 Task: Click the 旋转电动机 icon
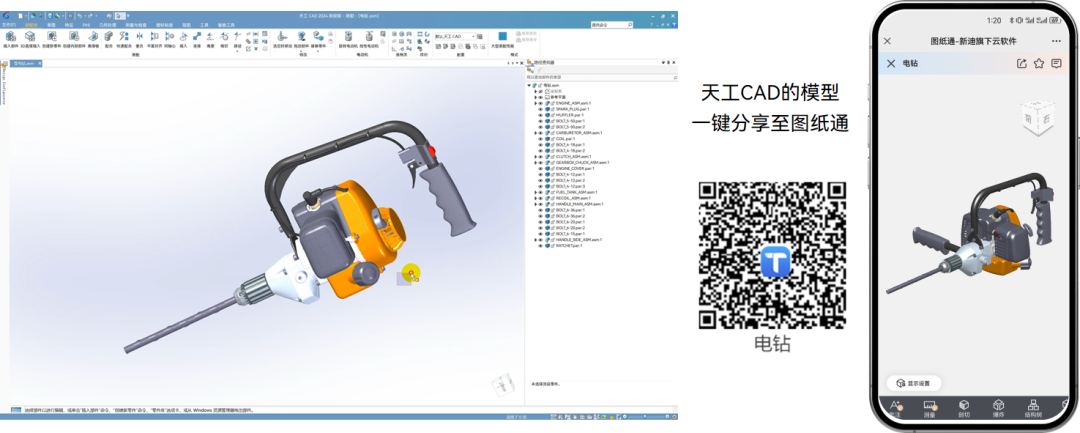coord(348,38)
